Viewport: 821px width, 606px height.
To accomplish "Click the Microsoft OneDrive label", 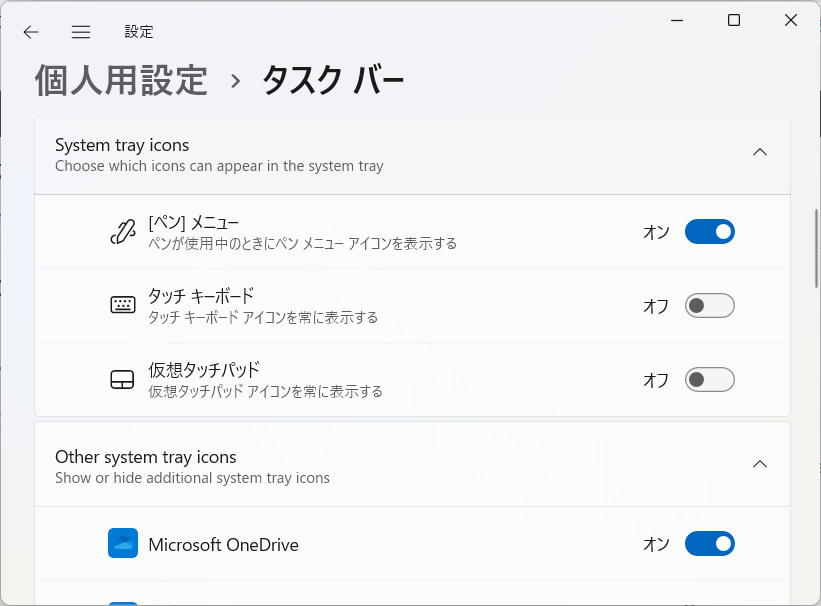I will point(224,545).
